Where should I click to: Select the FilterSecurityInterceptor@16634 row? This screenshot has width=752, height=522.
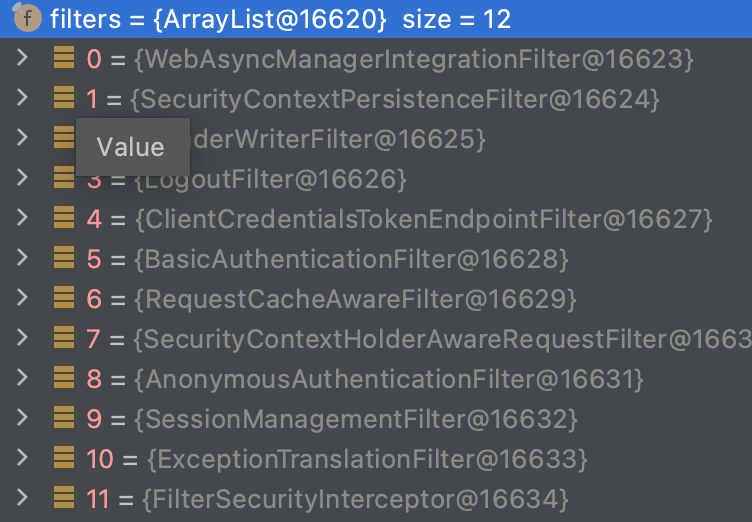[x=357, y=498]
